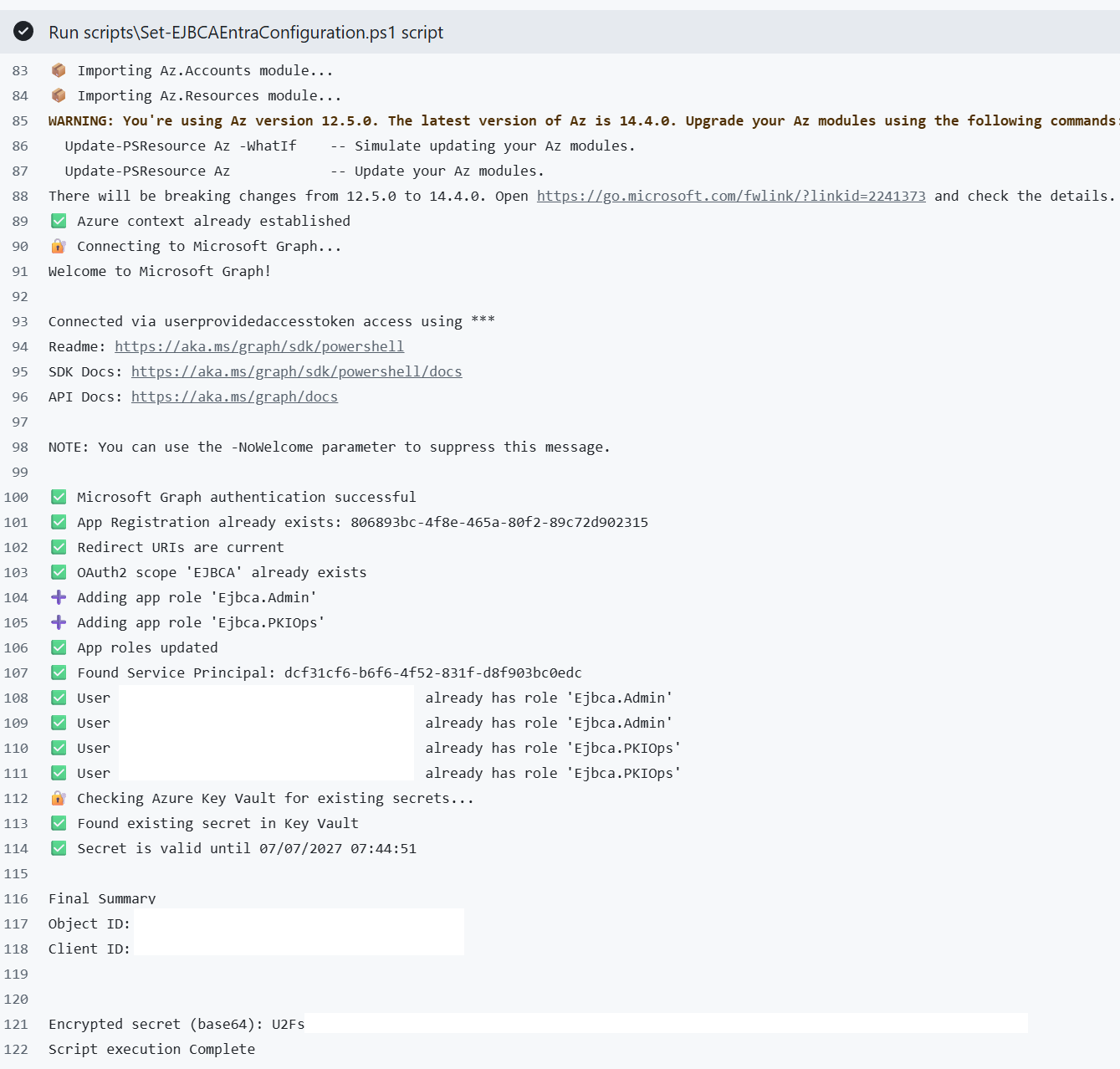Click green check on line 109 User row

[x=59, y=723]
